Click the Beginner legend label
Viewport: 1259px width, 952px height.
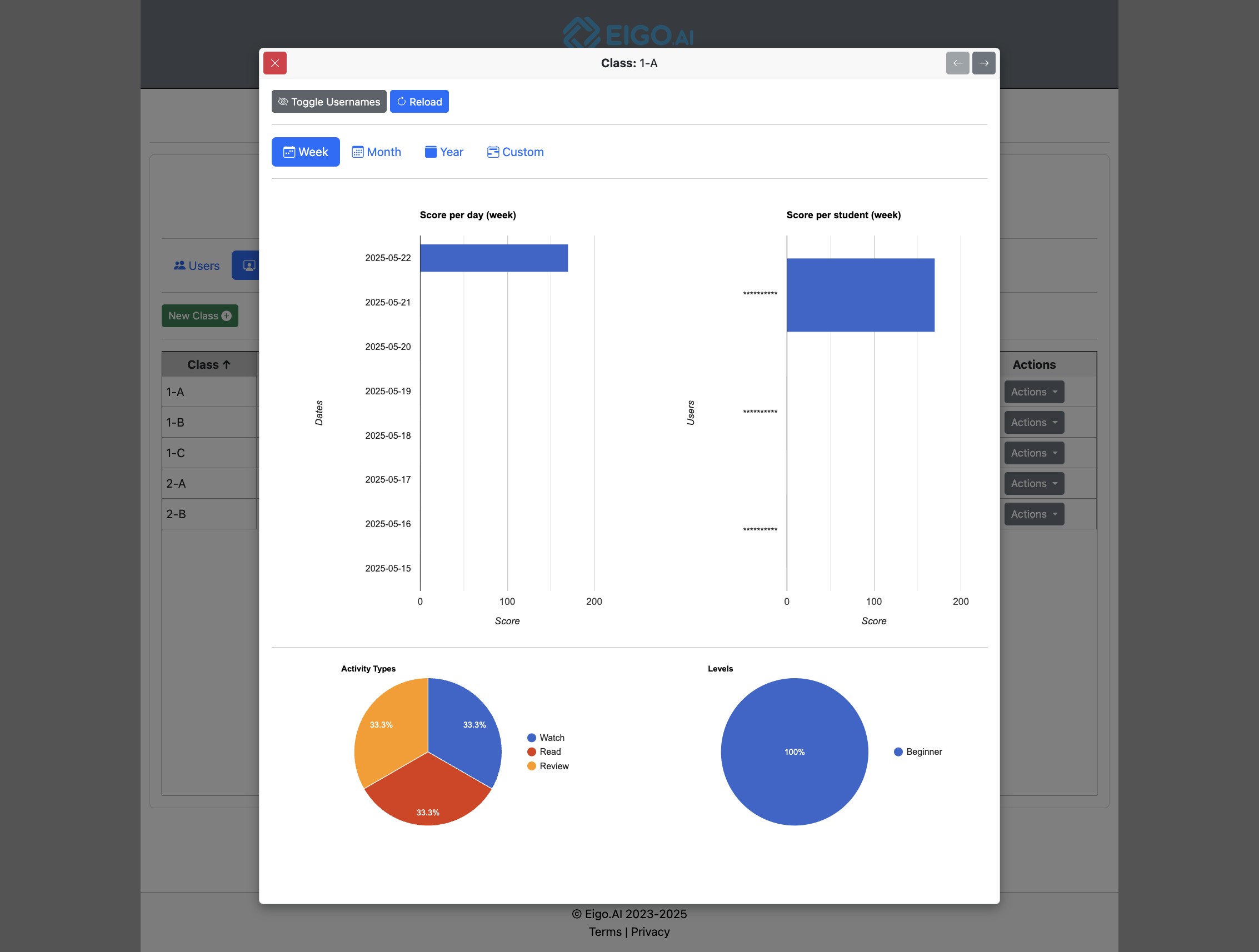pos(925,752)
